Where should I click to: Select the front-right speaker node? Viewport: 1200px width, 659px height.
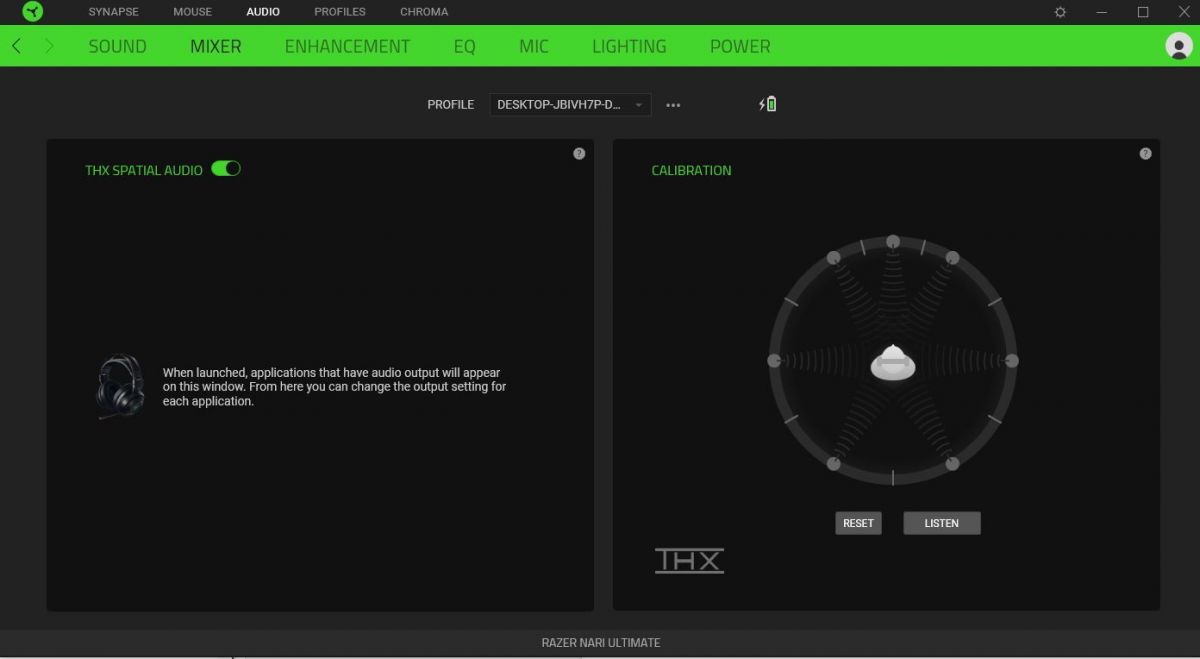click(952, 257)
